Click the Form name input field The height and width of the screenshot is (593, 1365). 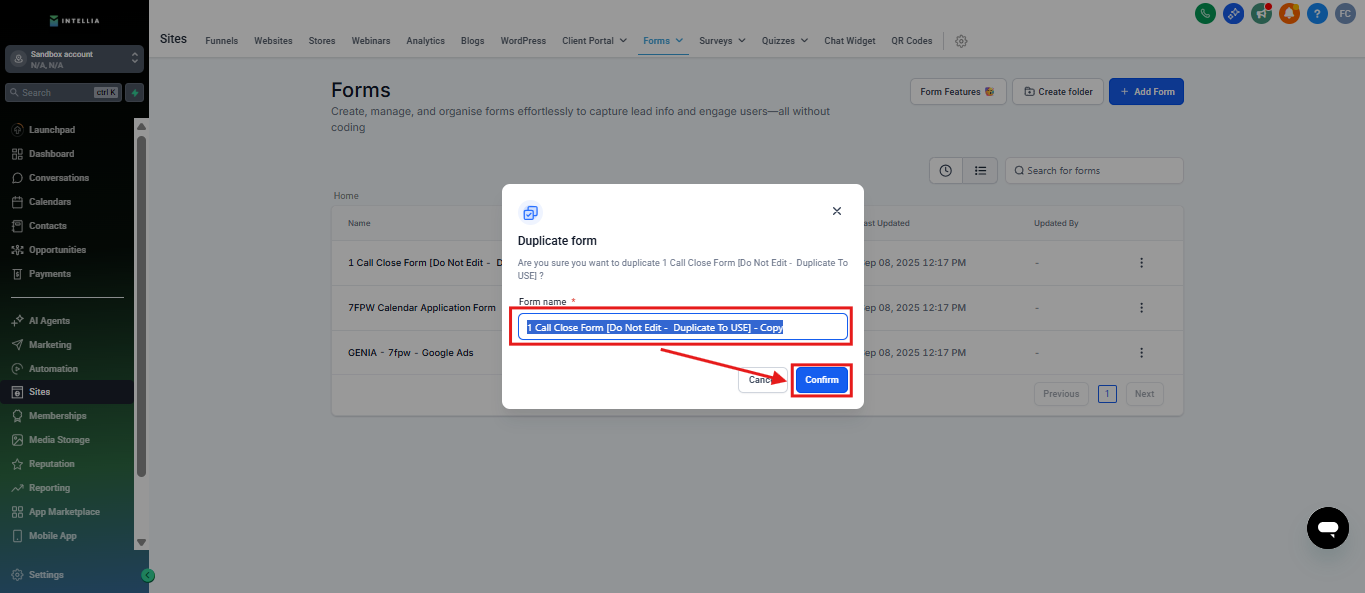[x=682, y=327]
